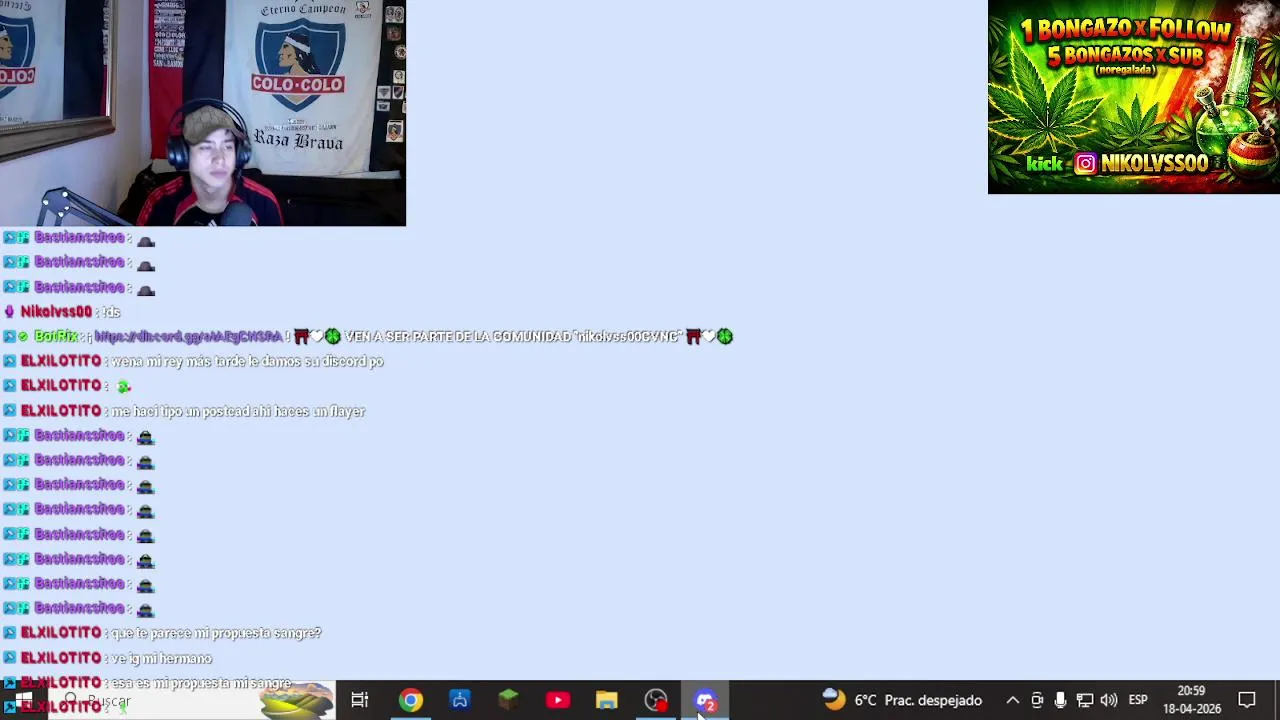Click the webcam video overlay

pos(203,113)
